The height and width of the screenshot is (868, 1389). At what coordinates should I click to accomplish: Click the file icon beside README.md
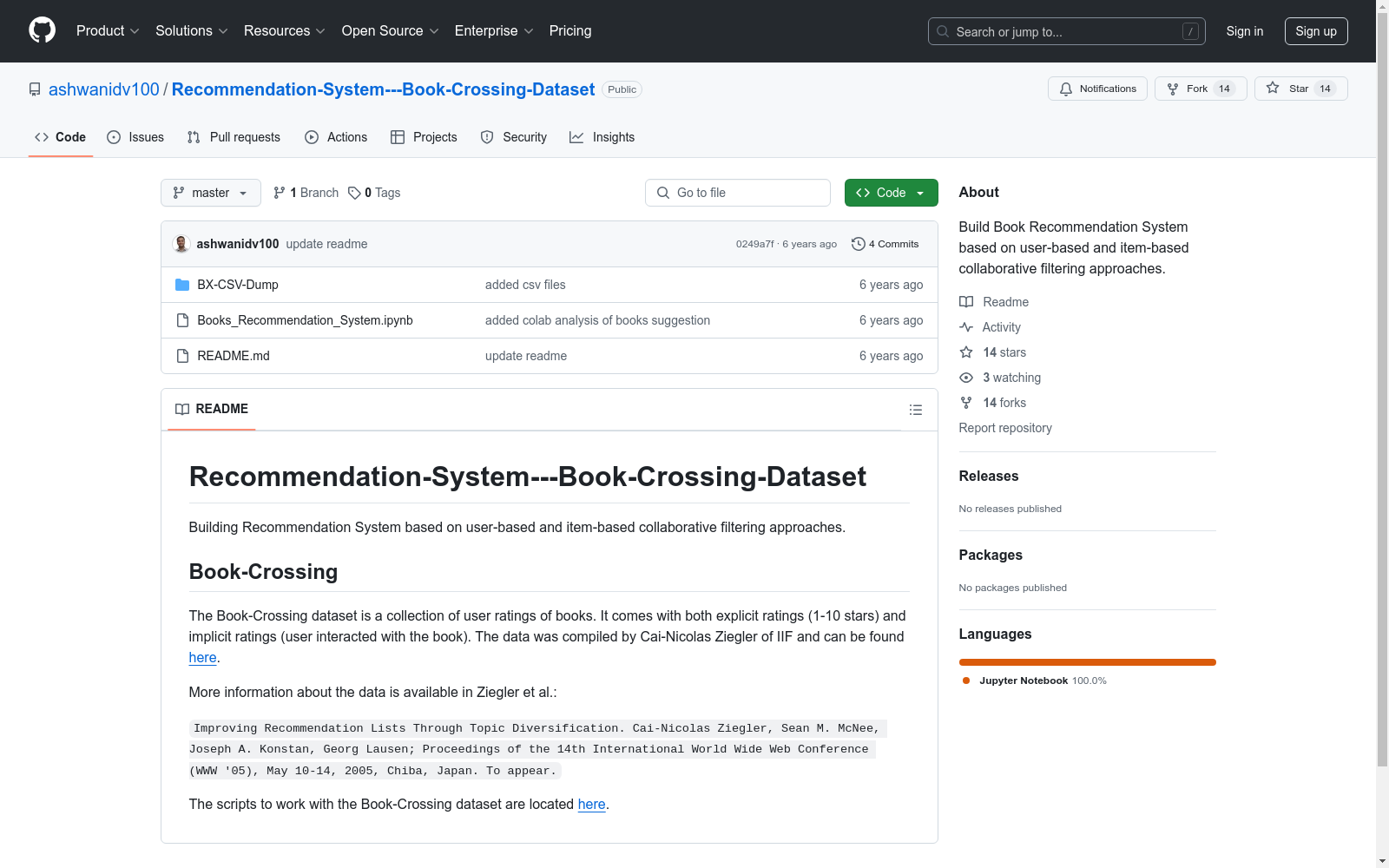coord(182,356)
